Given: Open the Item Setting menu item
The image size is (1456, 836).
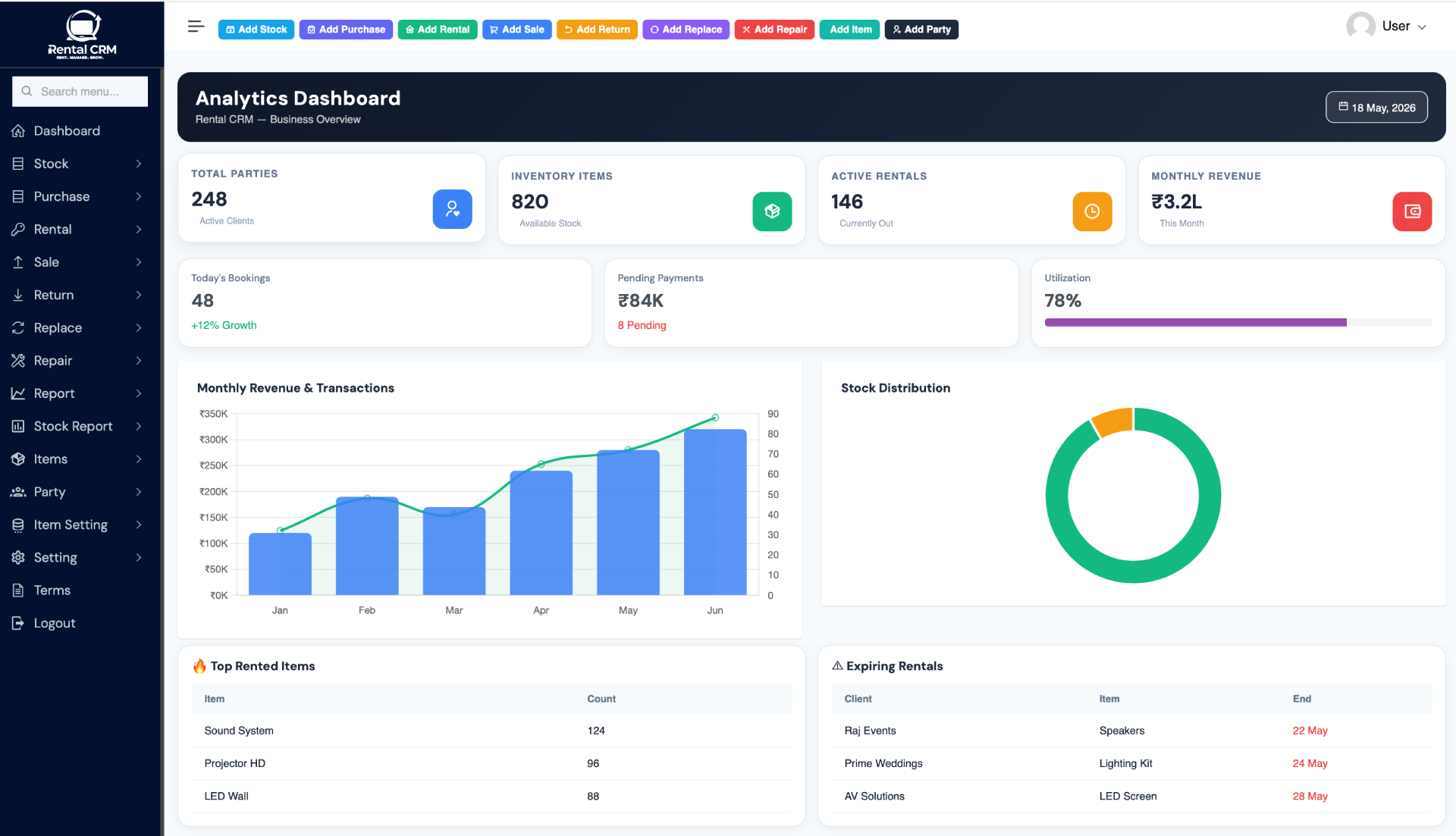Looking at the screenshot, I should (x=80, y=525).
